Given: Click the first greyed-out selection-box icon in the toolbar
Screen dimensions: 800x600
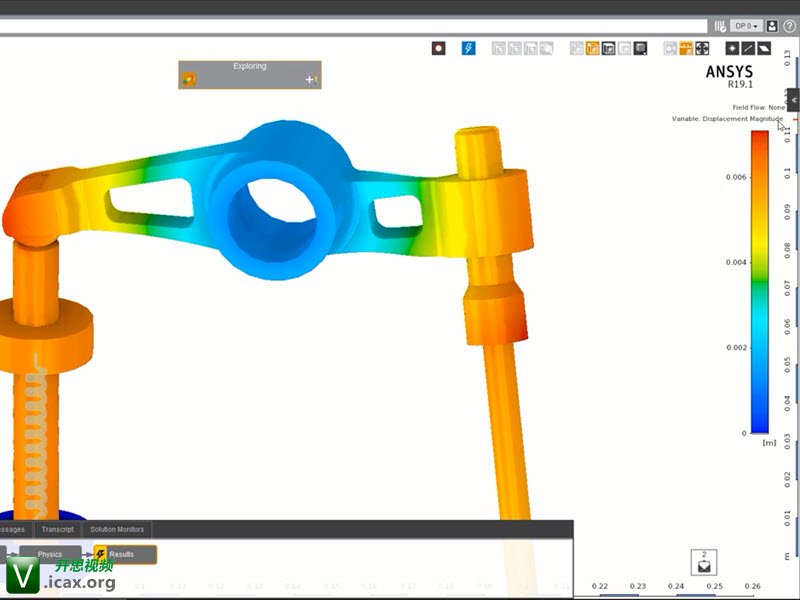Looking at the screenshot, I should [498, 48].
